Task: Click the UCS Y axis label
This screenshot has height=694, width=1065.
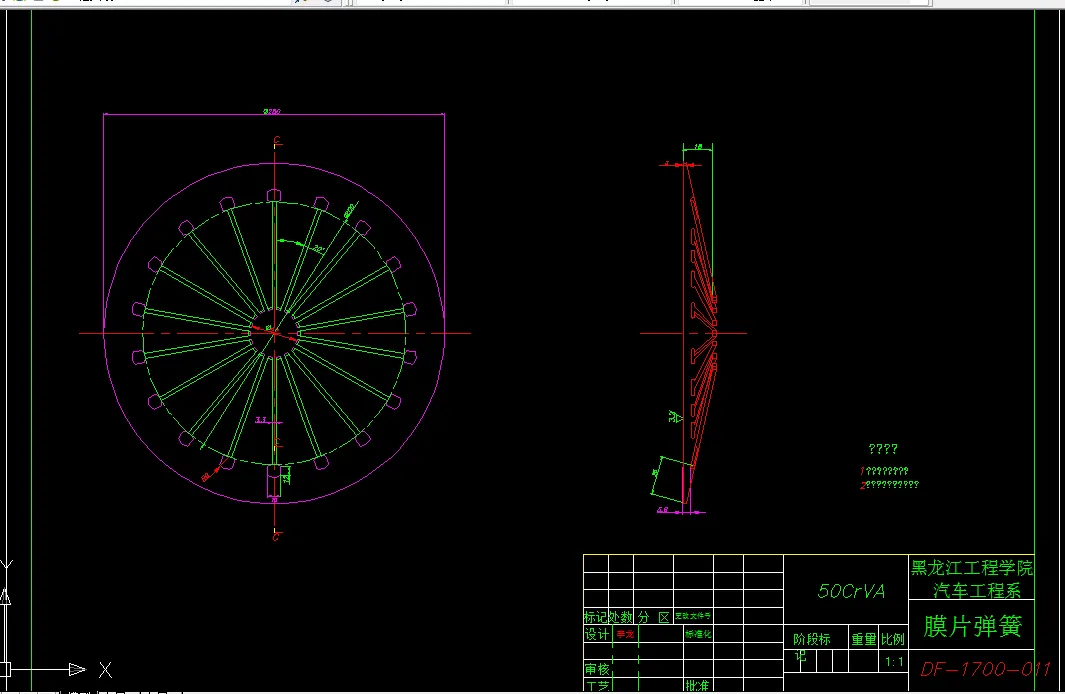Action: (6, 566)
